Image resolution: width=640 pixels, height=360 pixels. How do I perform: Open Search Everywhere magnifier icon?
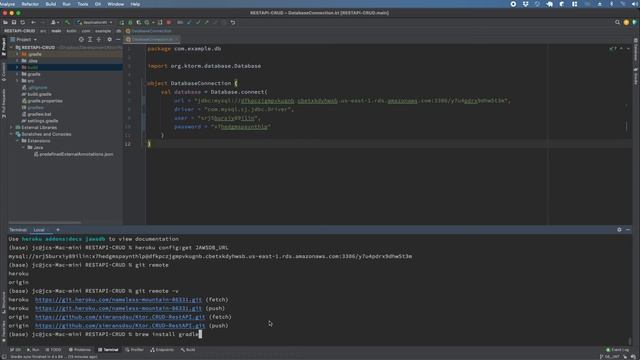tap(618, 22)
